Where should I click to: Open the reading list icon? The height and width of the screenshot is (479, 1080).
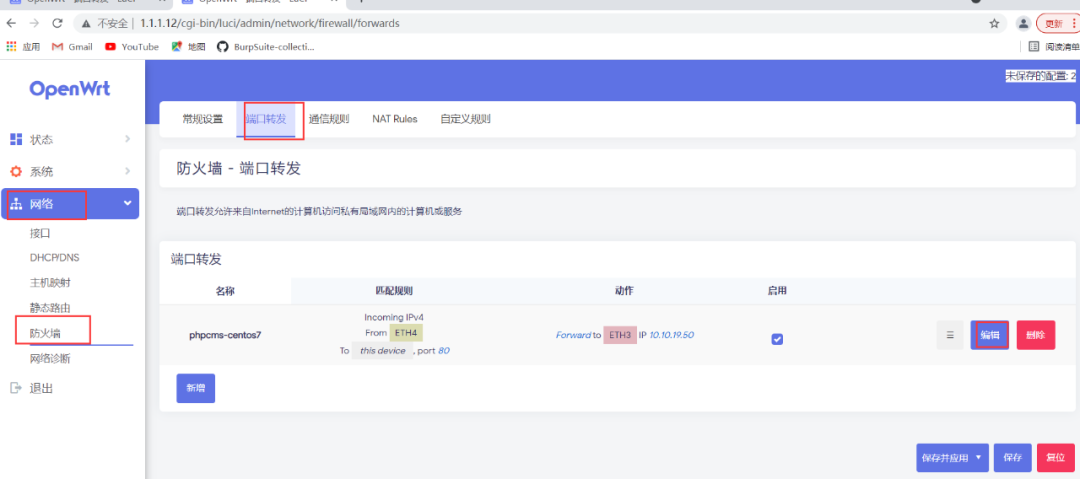(1034, 47)
